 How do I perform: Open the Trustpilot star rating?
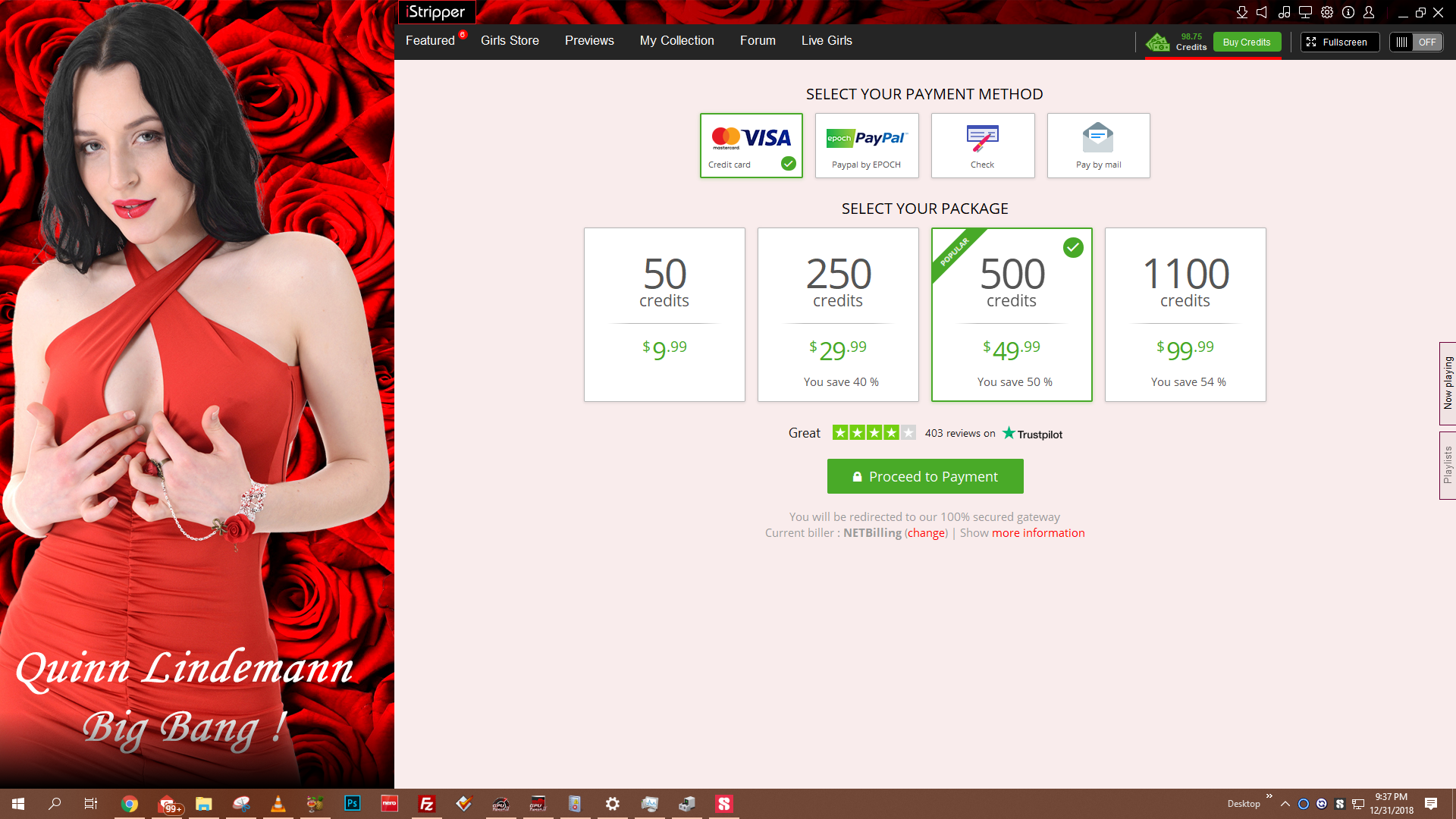[x=874, y=433]
